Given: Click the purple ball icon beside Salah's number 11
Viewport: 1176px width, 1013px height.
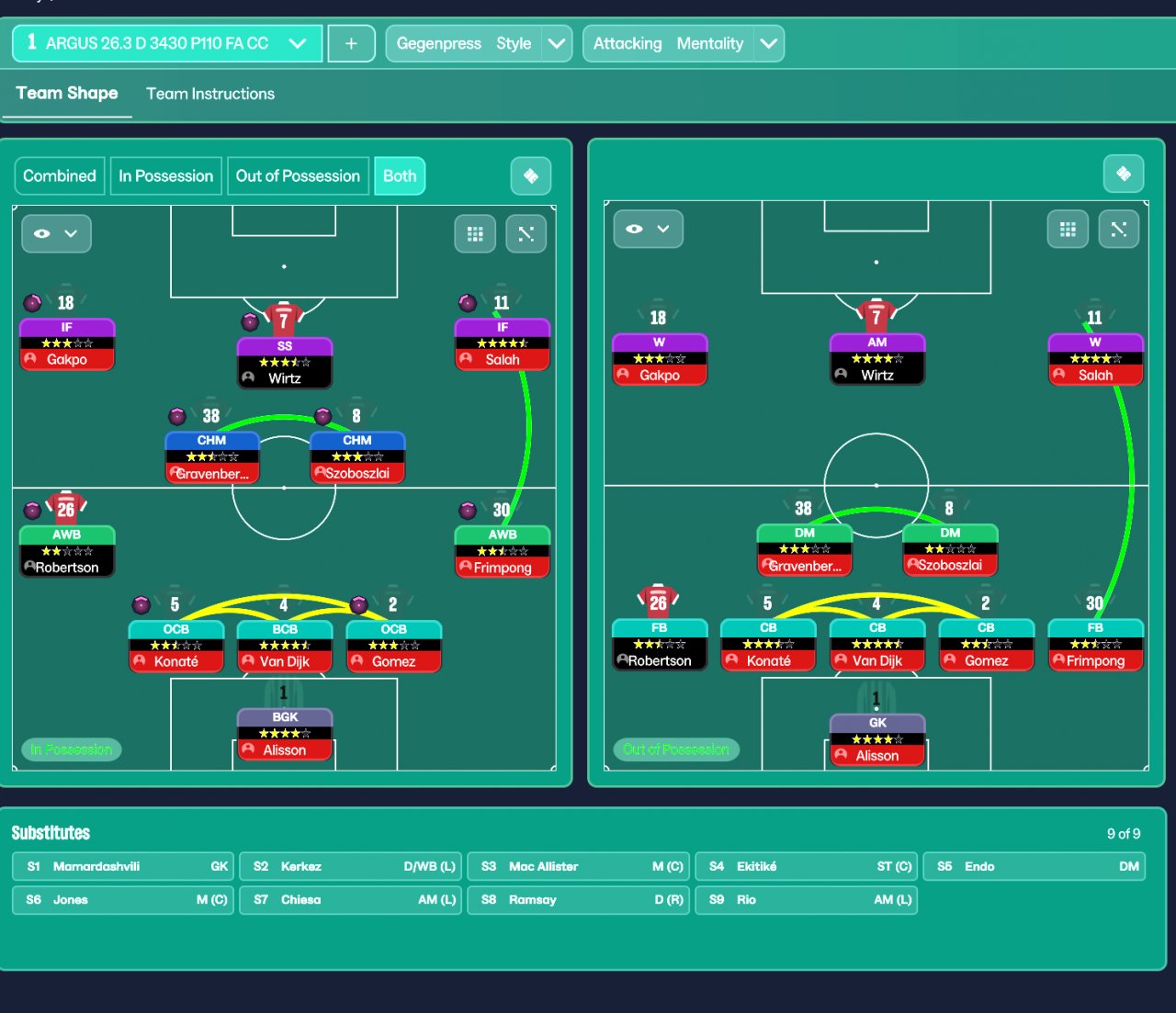Looking at the screenshot, I should [468, 303].
